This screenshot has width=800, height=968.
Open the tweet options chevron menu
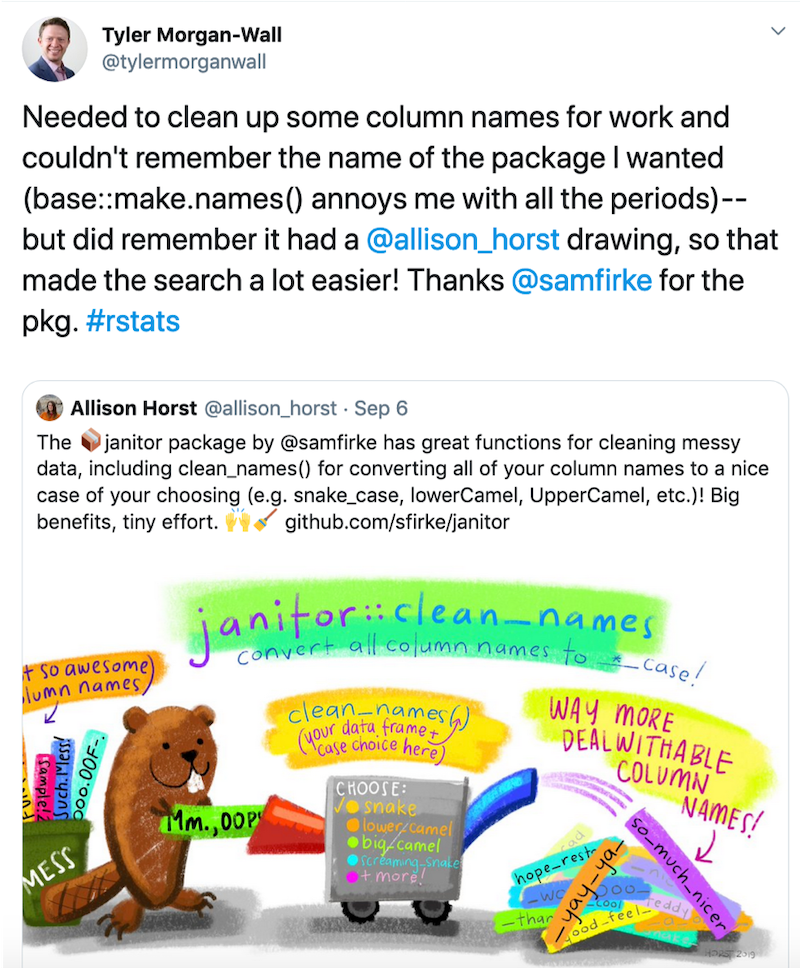tap(777, 32)
